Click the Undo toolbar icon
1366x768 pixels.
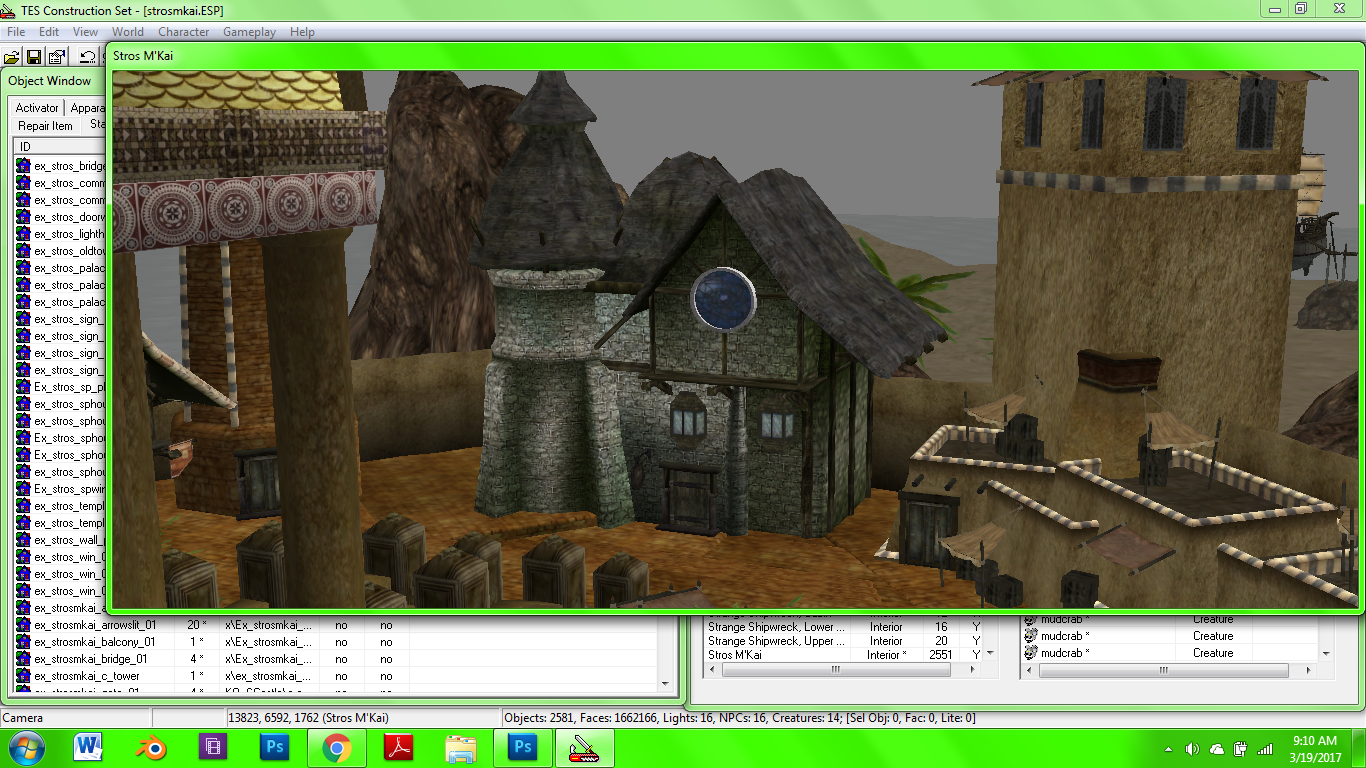[88, 57]
